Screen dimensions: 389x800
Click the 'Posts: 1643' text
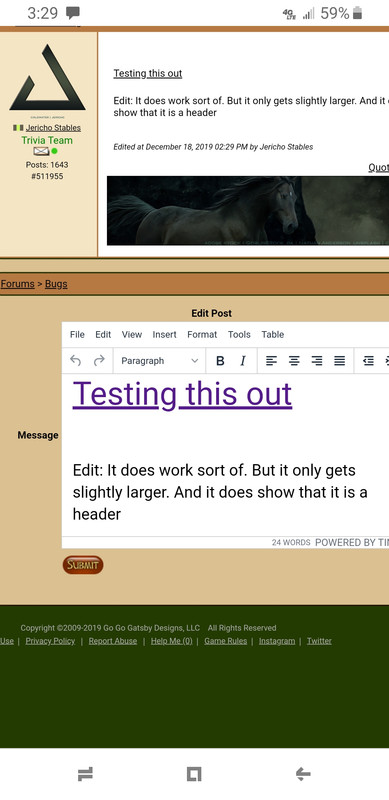[x=47, y=165]
